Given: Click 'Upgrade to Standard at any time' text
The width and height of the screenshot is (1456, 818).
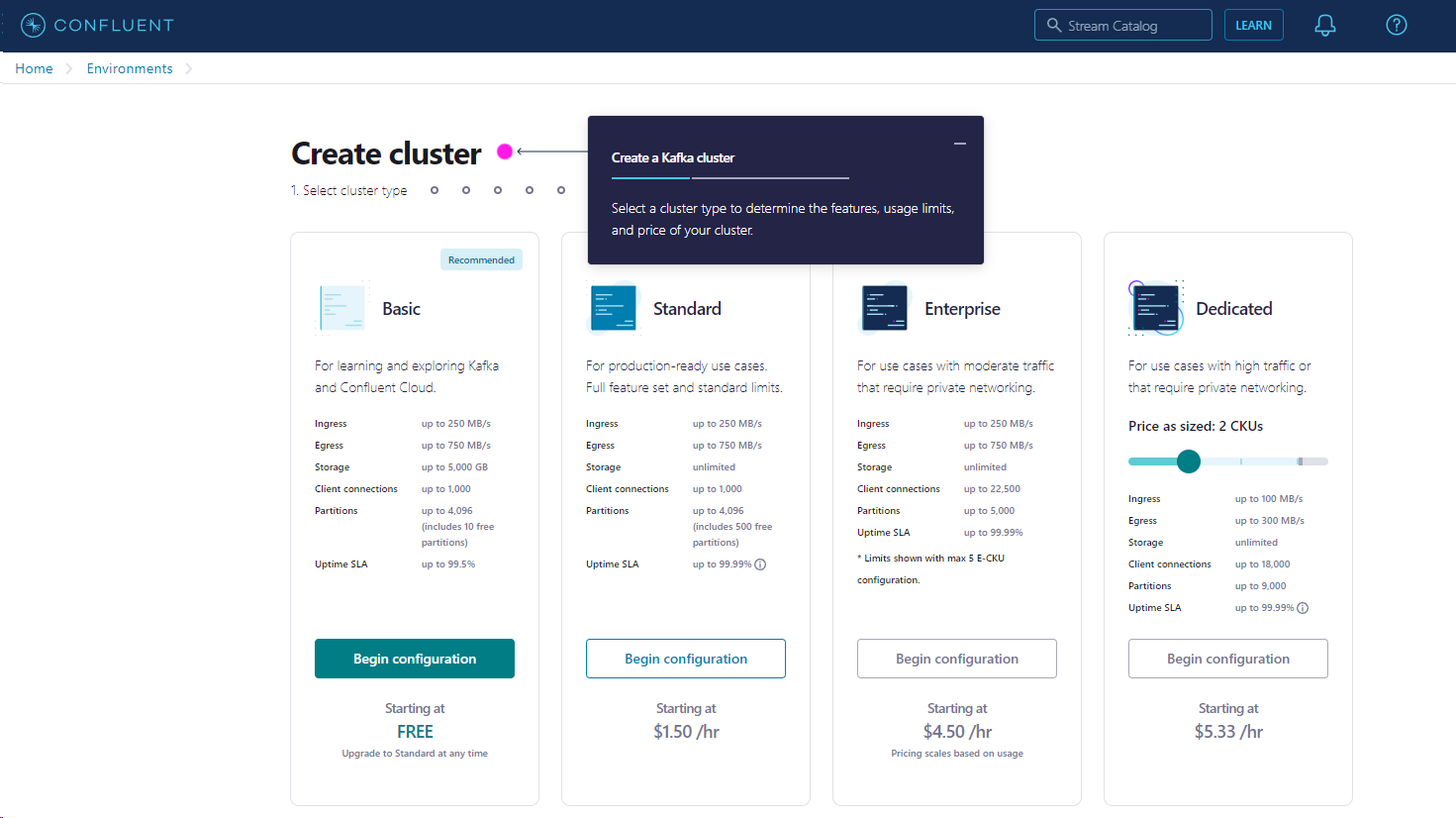Looking at the screenshot, I should [x=415, y=754].
